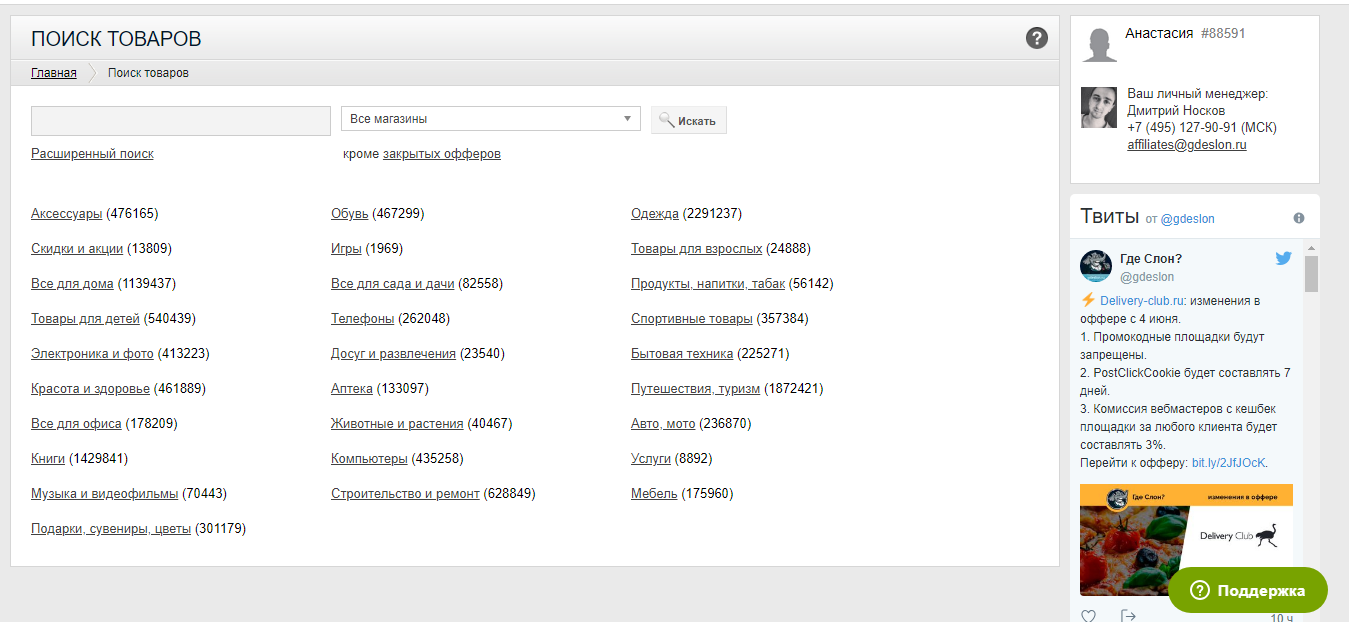Open the Все магазины store dropdown
Viewport: 1349px width, 622px height.
(490, 119)
